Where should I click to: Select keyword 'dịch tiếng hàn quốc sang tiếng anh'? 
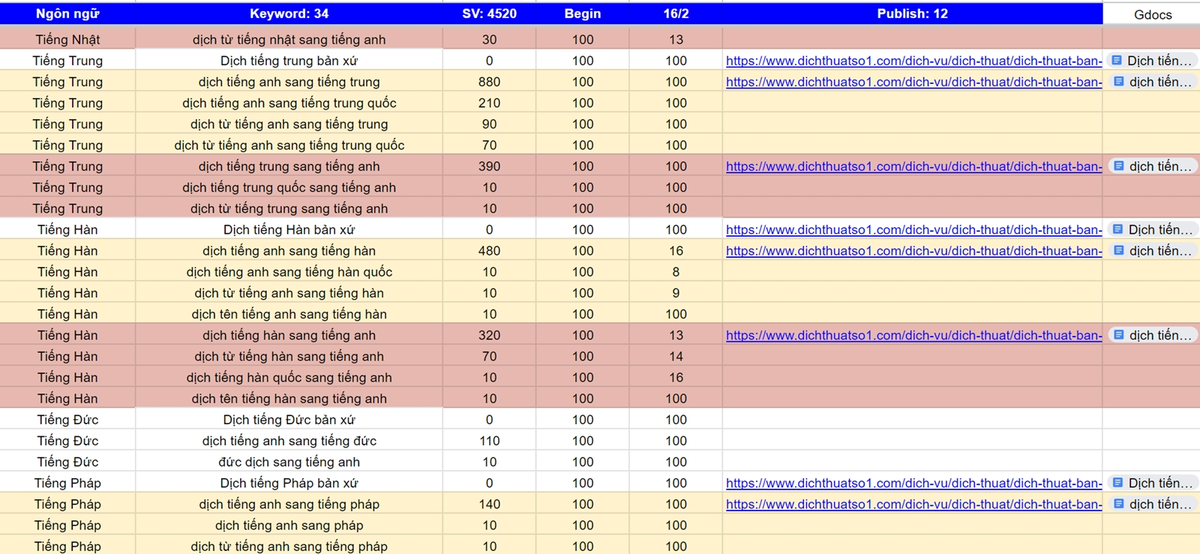tap(289, 377)
